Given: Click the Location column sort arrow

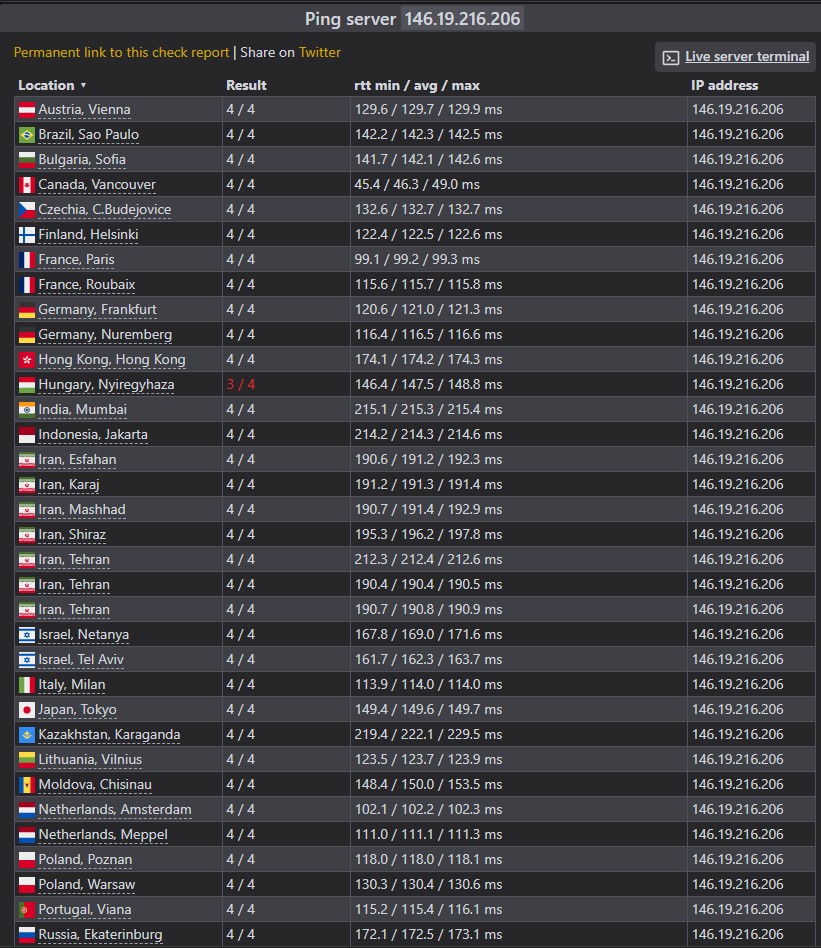Looking at the screenshot, I should coord(83,86).
